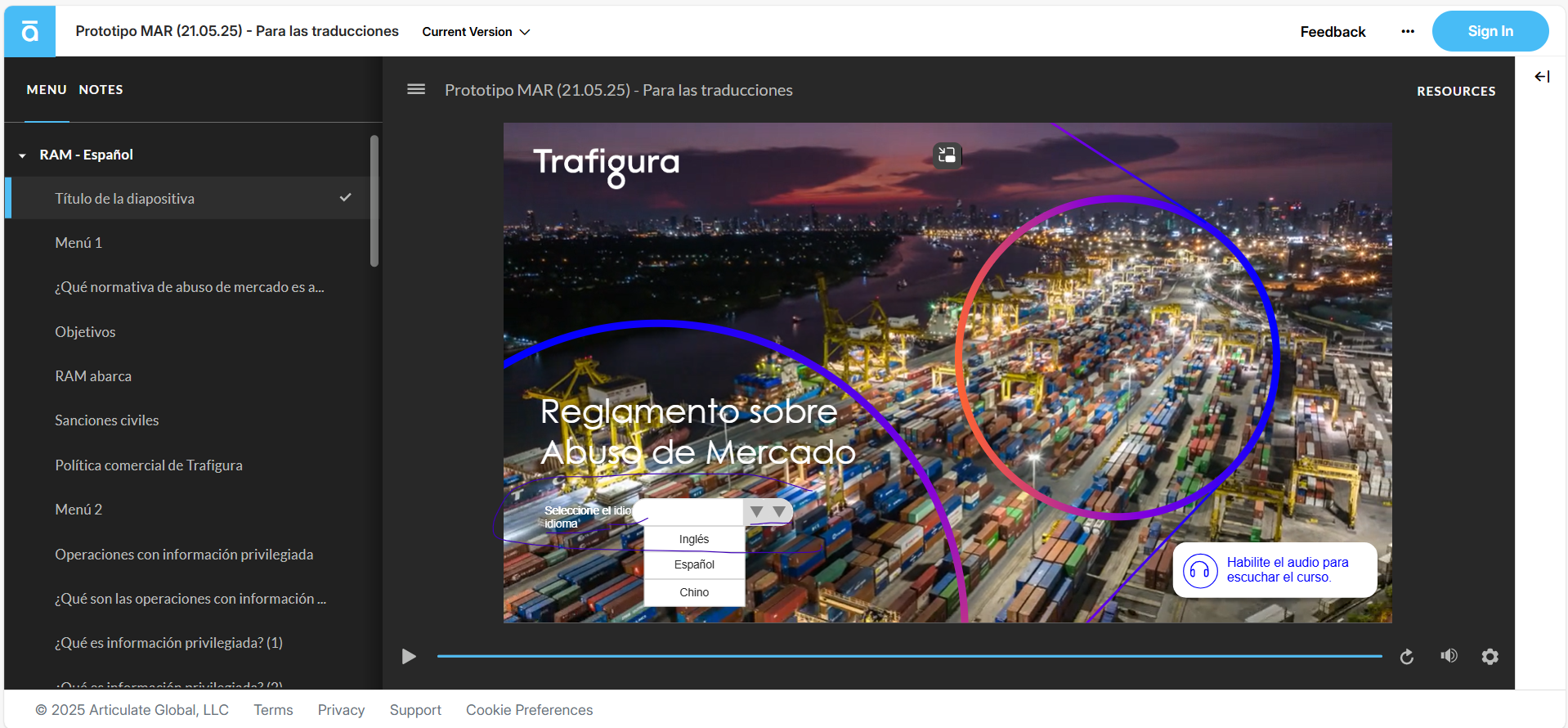Click the player slide title text
The height and width of the screenshot is (728, 1568).
click(619, 90)
